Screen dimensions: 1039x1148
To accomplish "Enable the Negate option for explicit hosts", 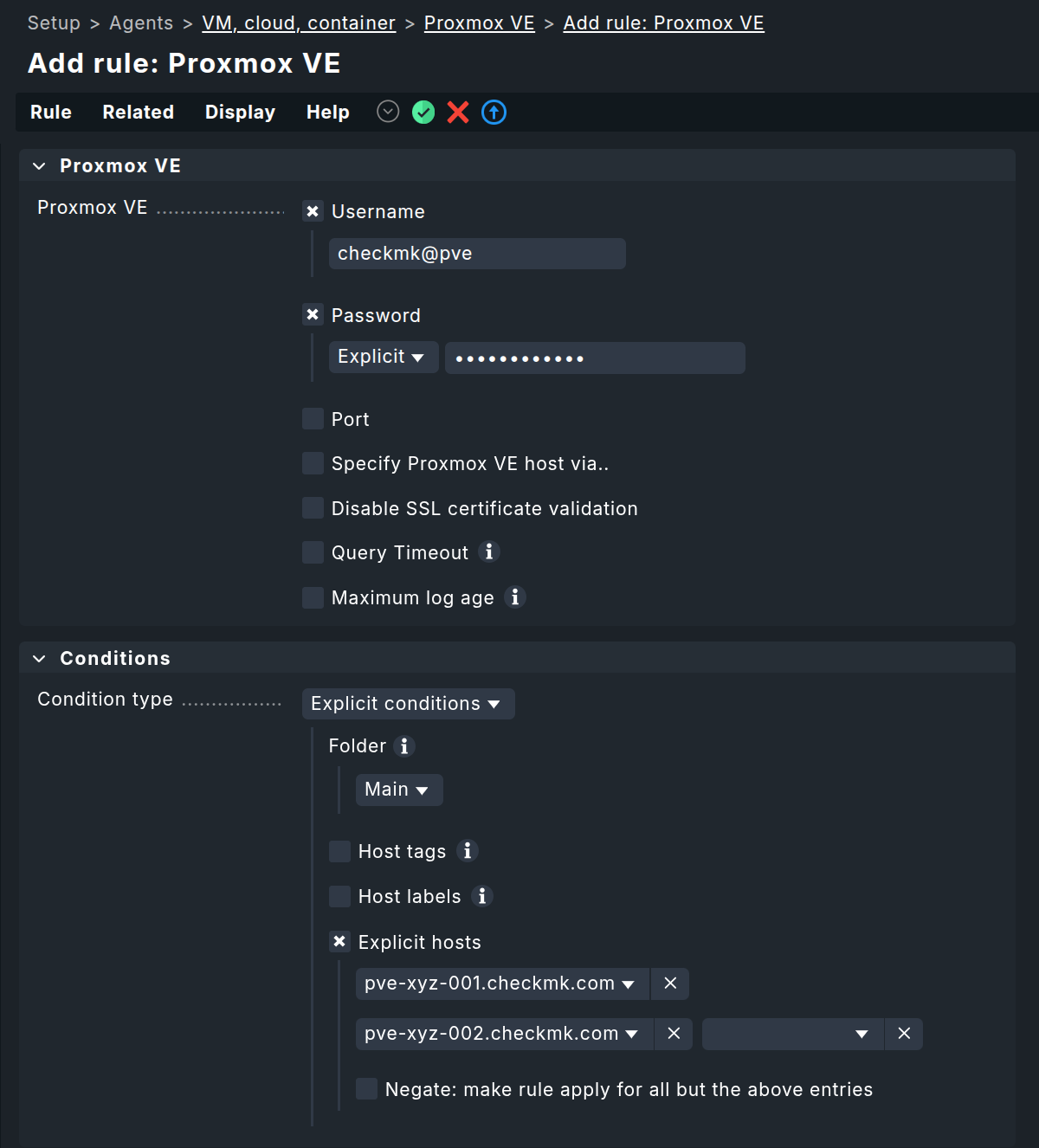I will tap(366, 1088).
